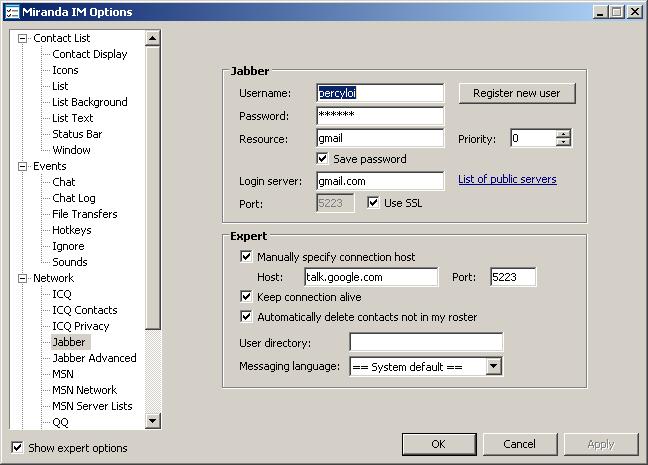648x465 pixels.
Task: Click the Priority value field
Action: (533, 138)
